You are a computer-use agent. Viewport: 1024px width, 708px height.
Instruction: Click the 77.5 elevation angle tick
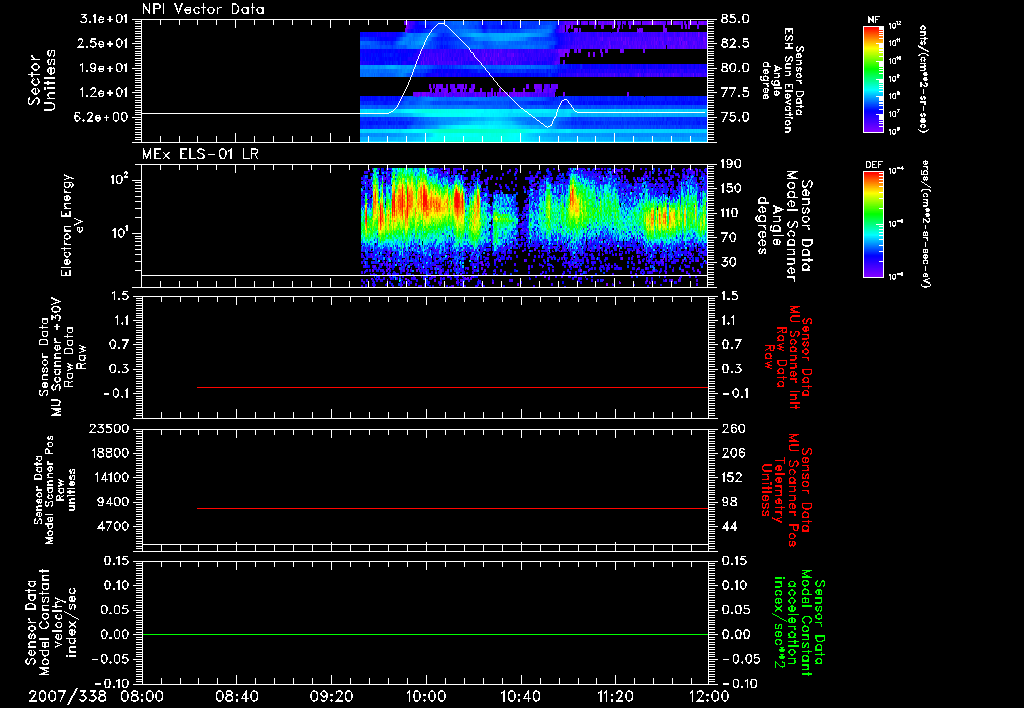(x=735, y=93)
